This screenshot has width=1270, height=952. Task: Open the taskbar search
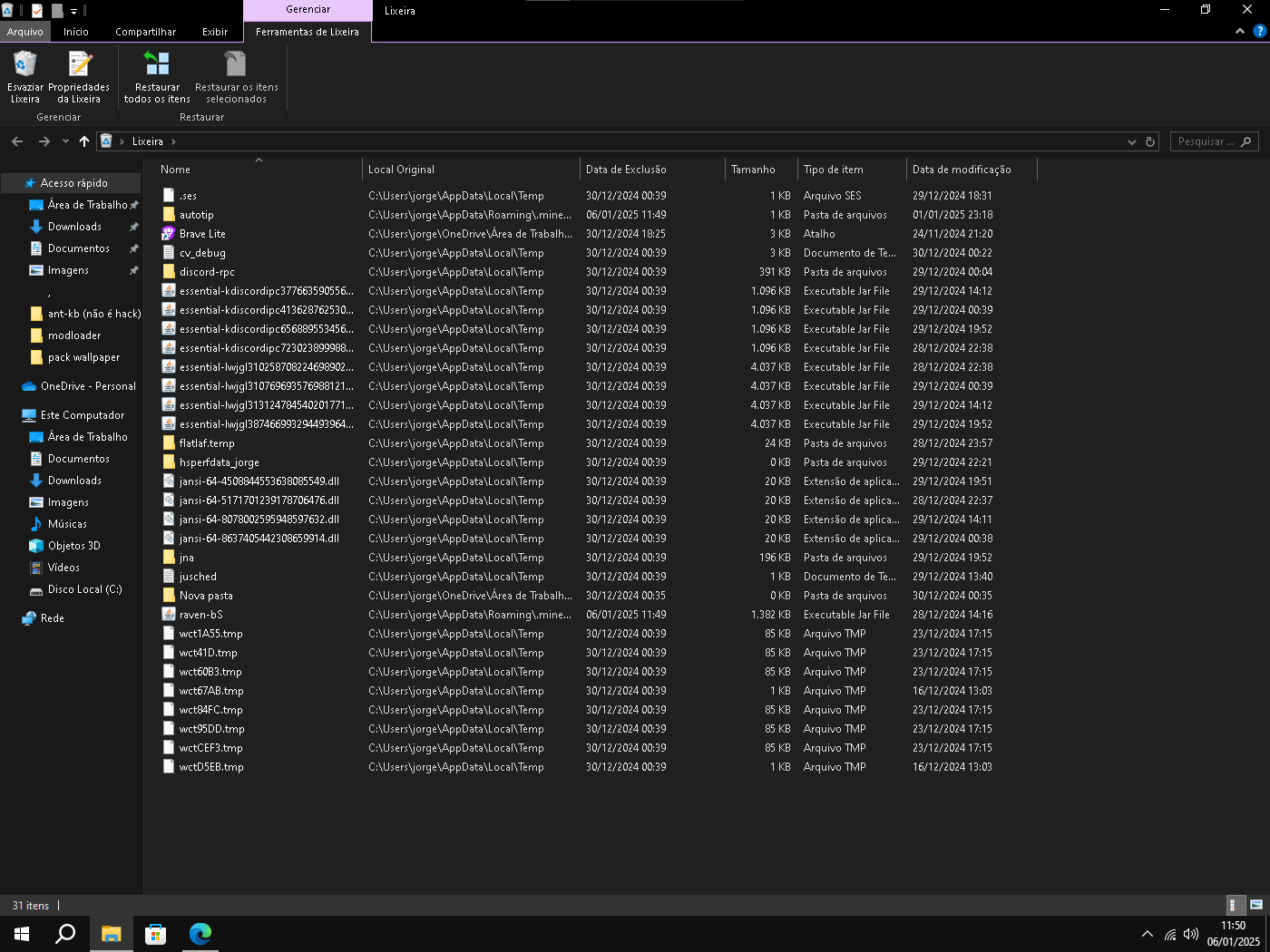tap(65, 934)
